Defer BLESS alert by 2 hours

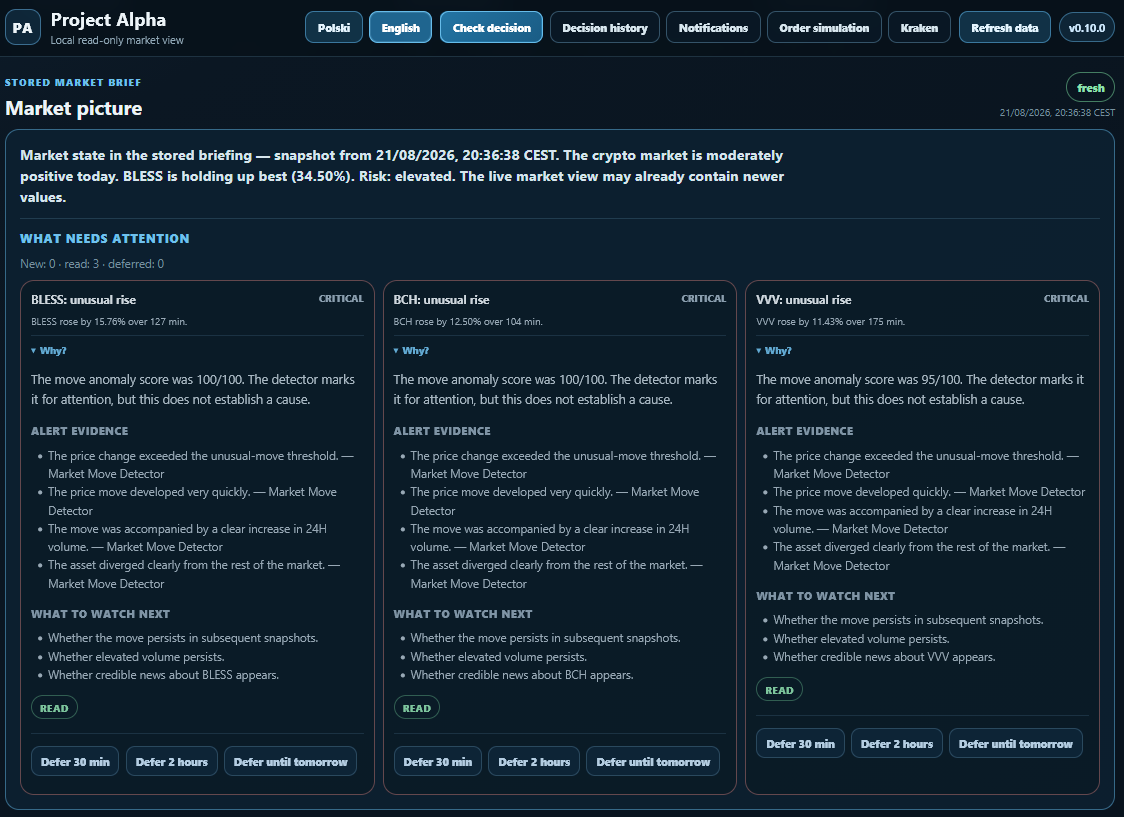click(171, 762)
